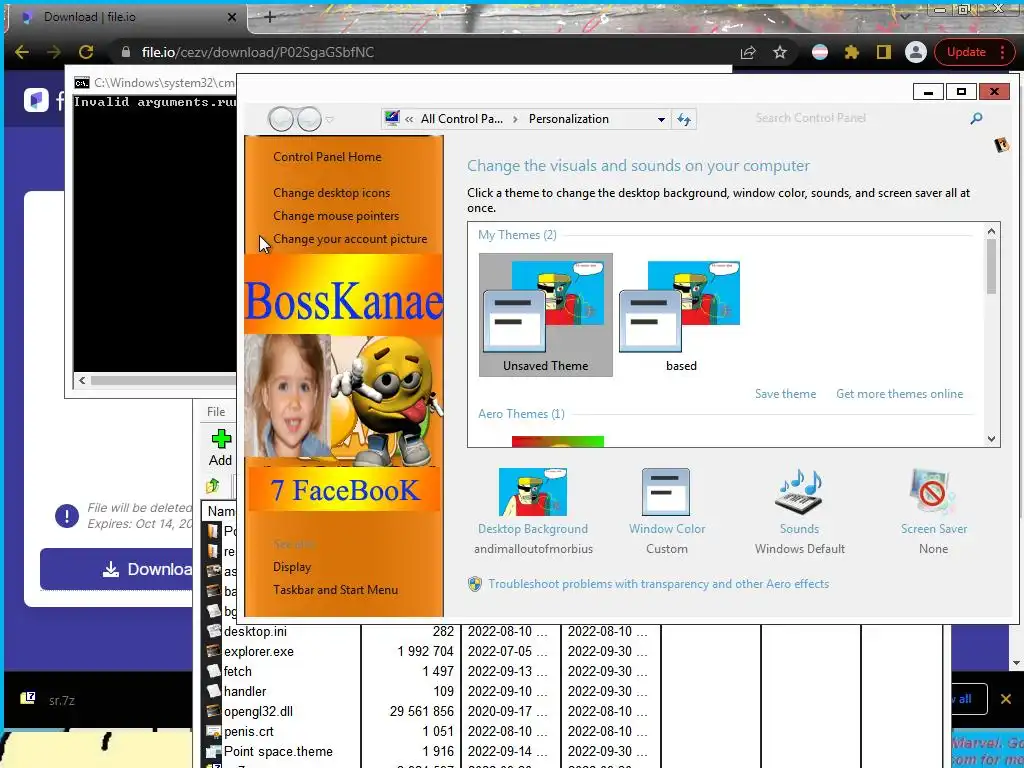Go back in Chrome browser
The height and width of the screenshot is (768, 1024).
click(x=22, y=52)
